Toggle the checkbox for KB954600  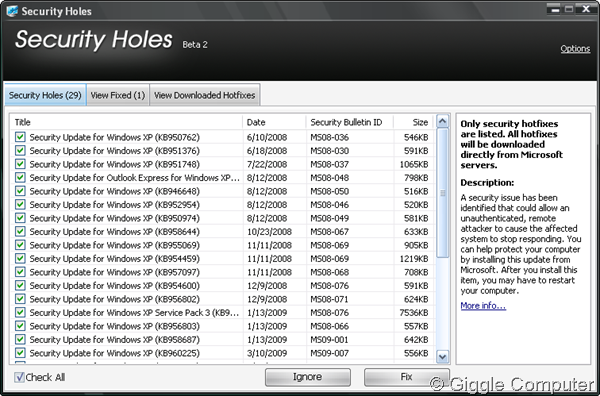pyautogui.click(x=20, y=285)
